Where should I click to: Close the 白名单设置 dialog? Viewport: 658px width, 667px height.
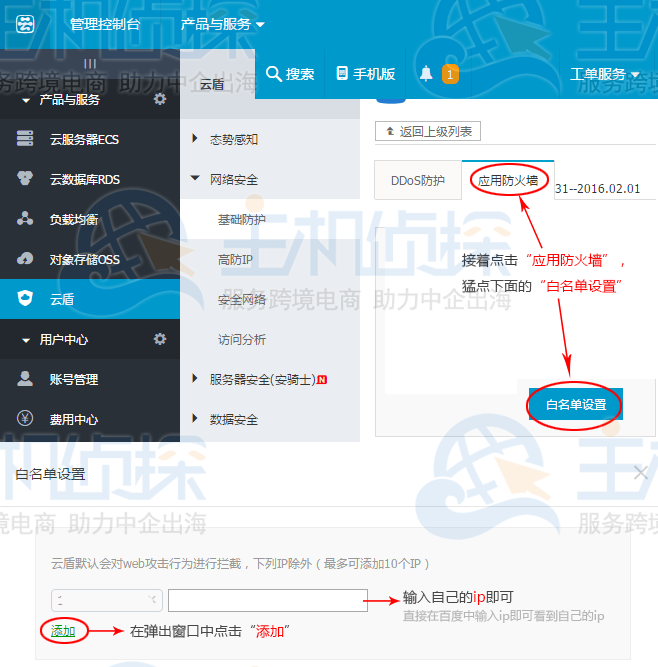tap(641, 473)
